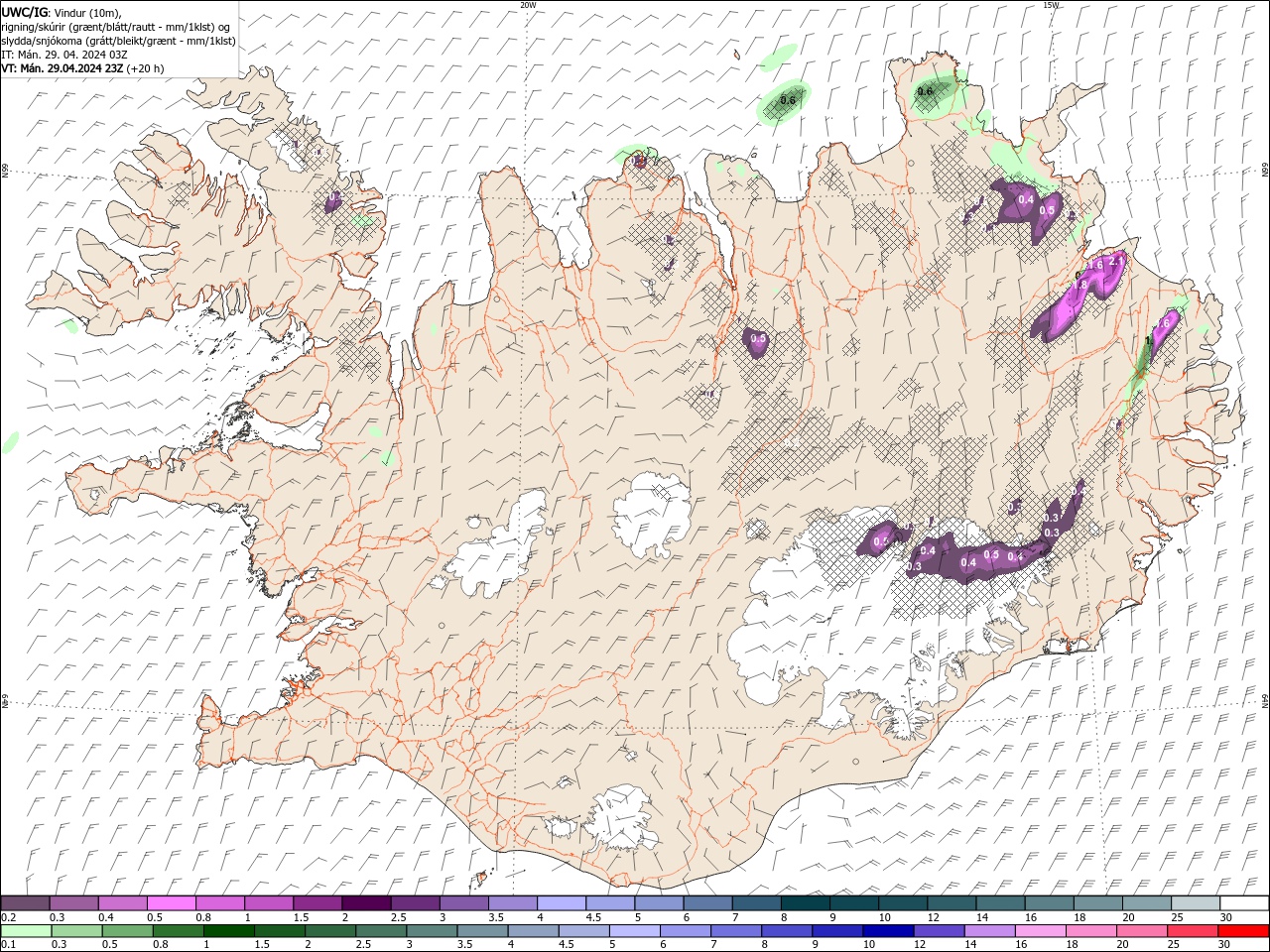Click the upper scale swatch between 1 and 1.5
Image resolution: width=1270 pixels, height=952 pixels.
[268, 903]
